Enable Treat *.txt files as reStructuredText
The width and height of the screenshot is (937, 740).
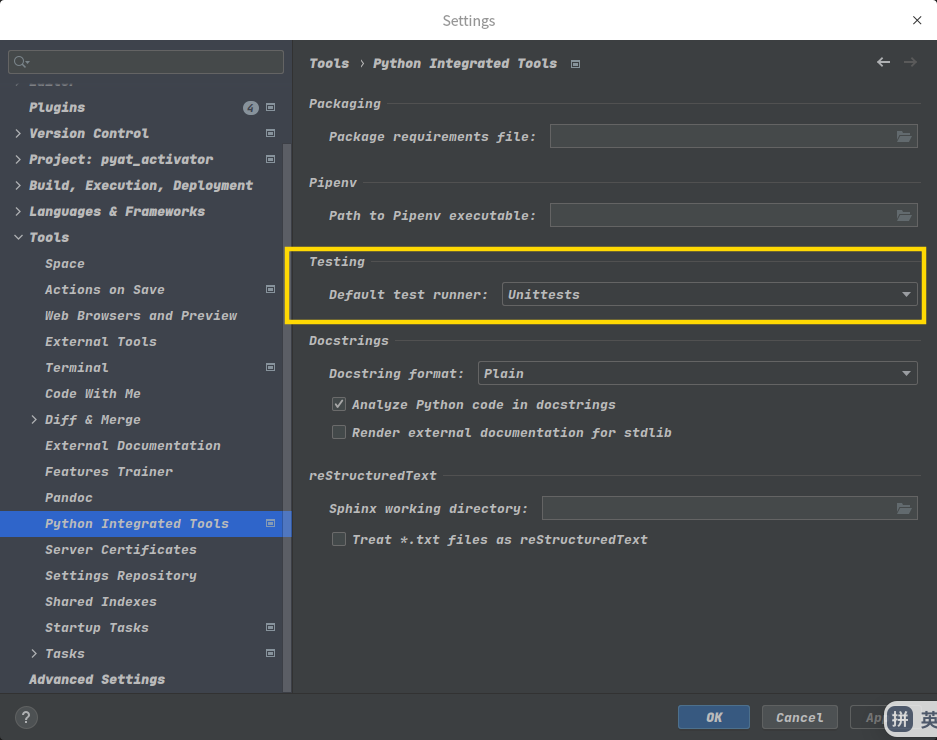(x=339, y=540)
